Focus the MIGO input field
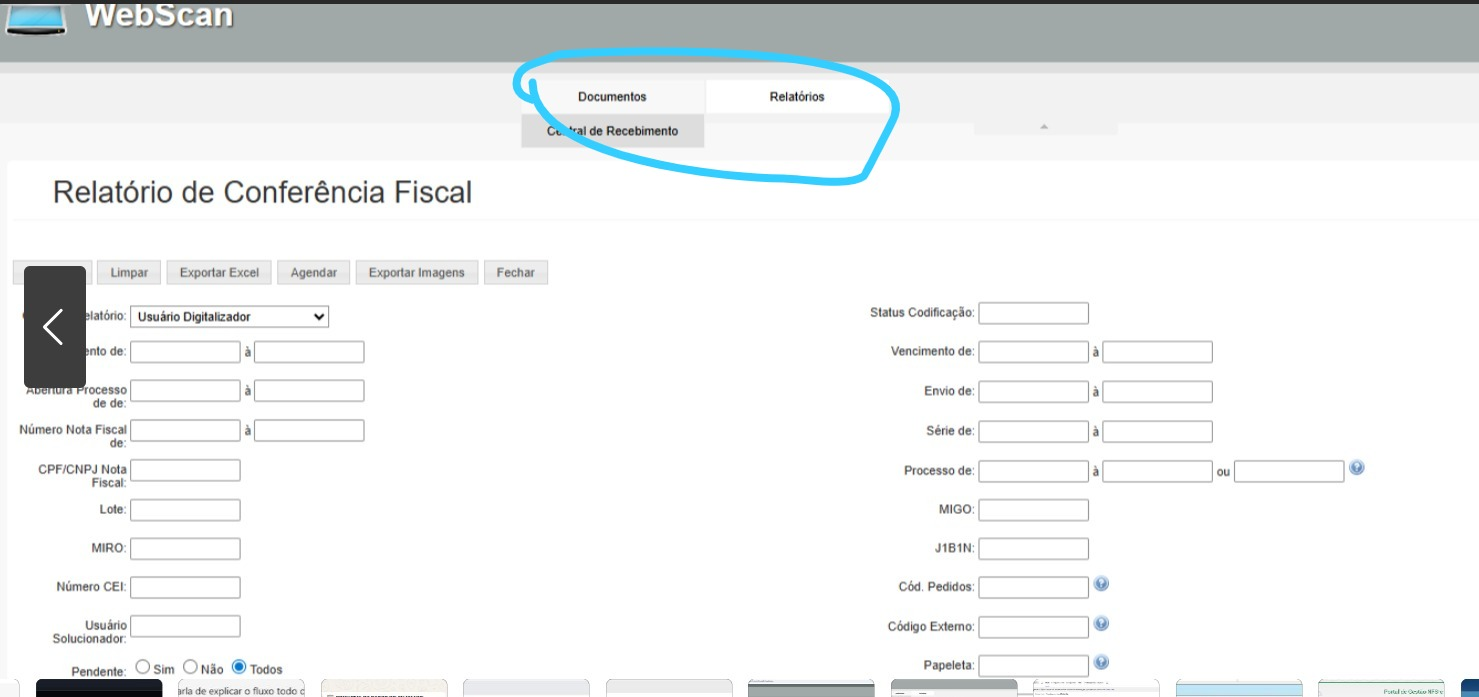This screenshot has height=697, width=1479. (x=1033, y=510)
